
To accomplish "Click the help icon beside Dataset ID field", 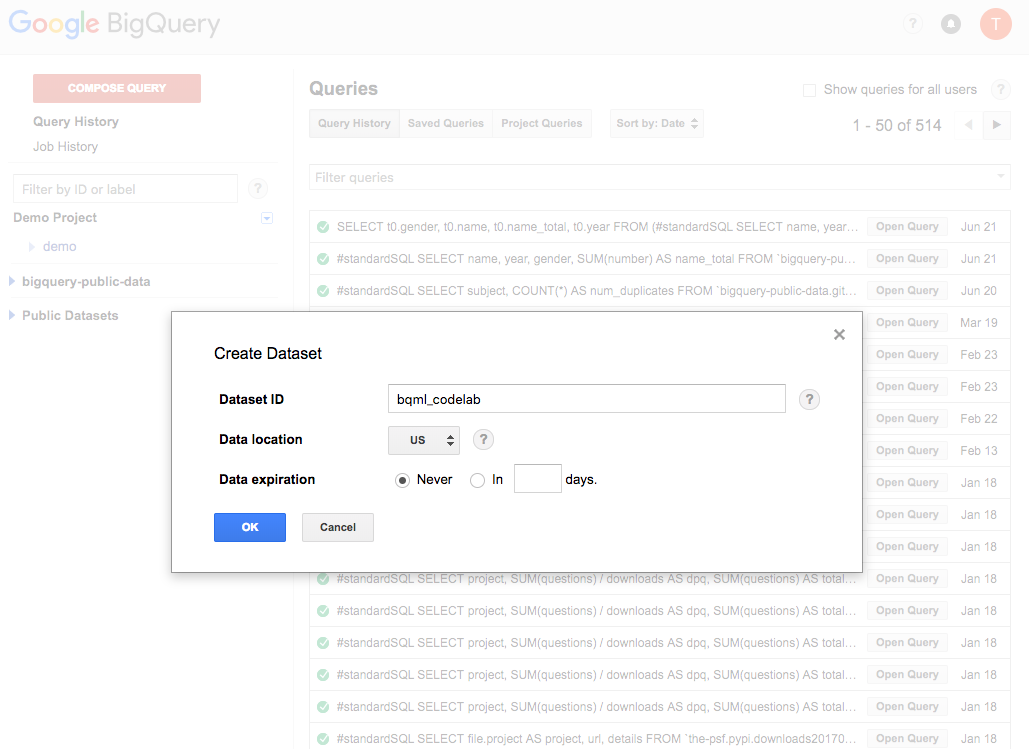I will click(809, 398).
